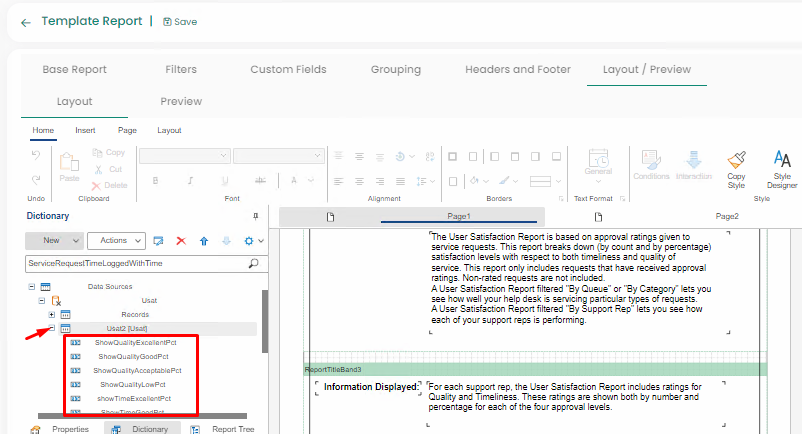The width and height of the screenshot is (802, 434).
Task: Open the Layout ribbon tab
Action: tap(169, 130)
